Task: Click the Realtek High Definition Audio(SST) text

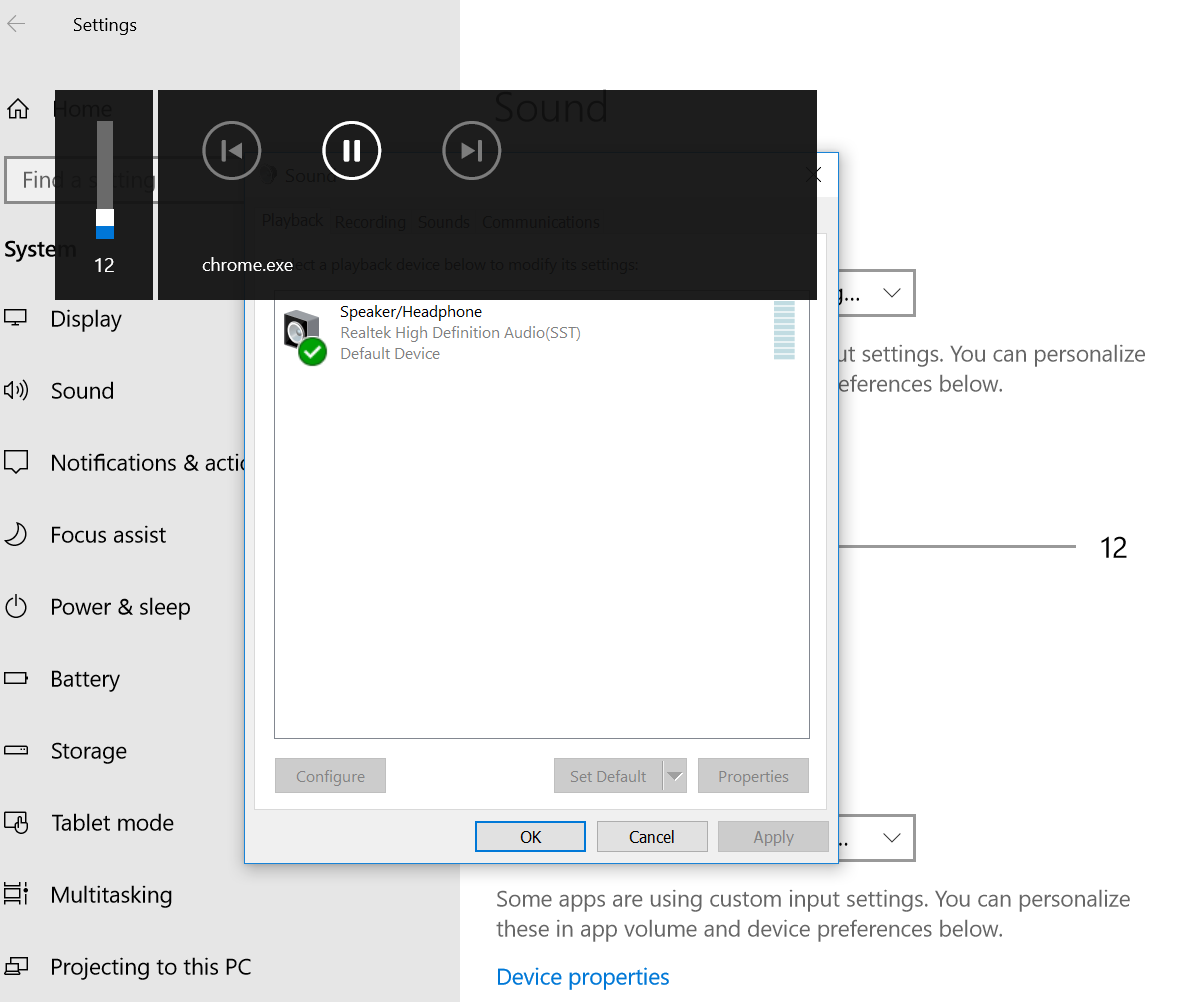Action: click(x=461, y=333)
